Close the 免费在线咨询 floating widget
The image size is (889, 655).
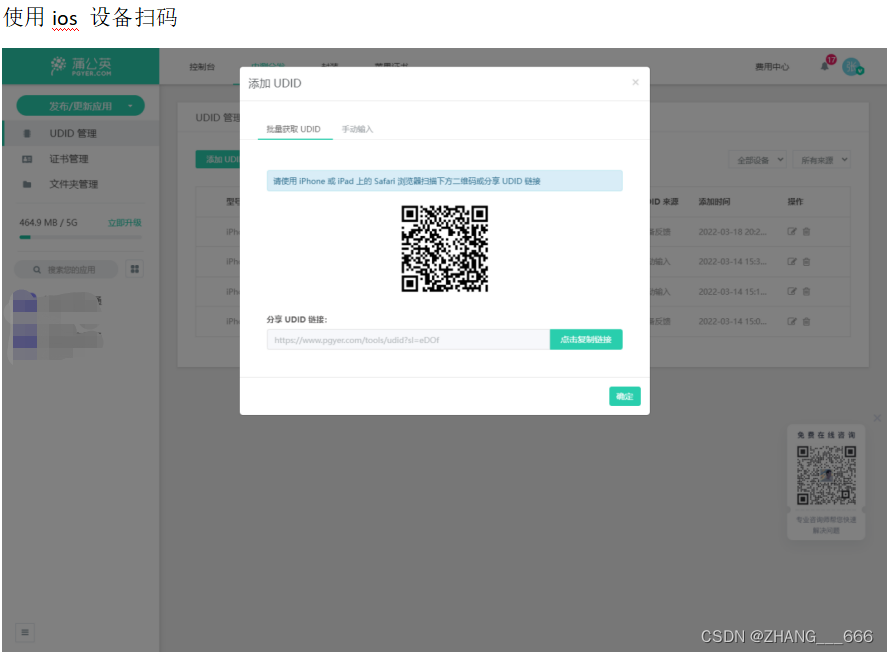[x=877, y=418]
